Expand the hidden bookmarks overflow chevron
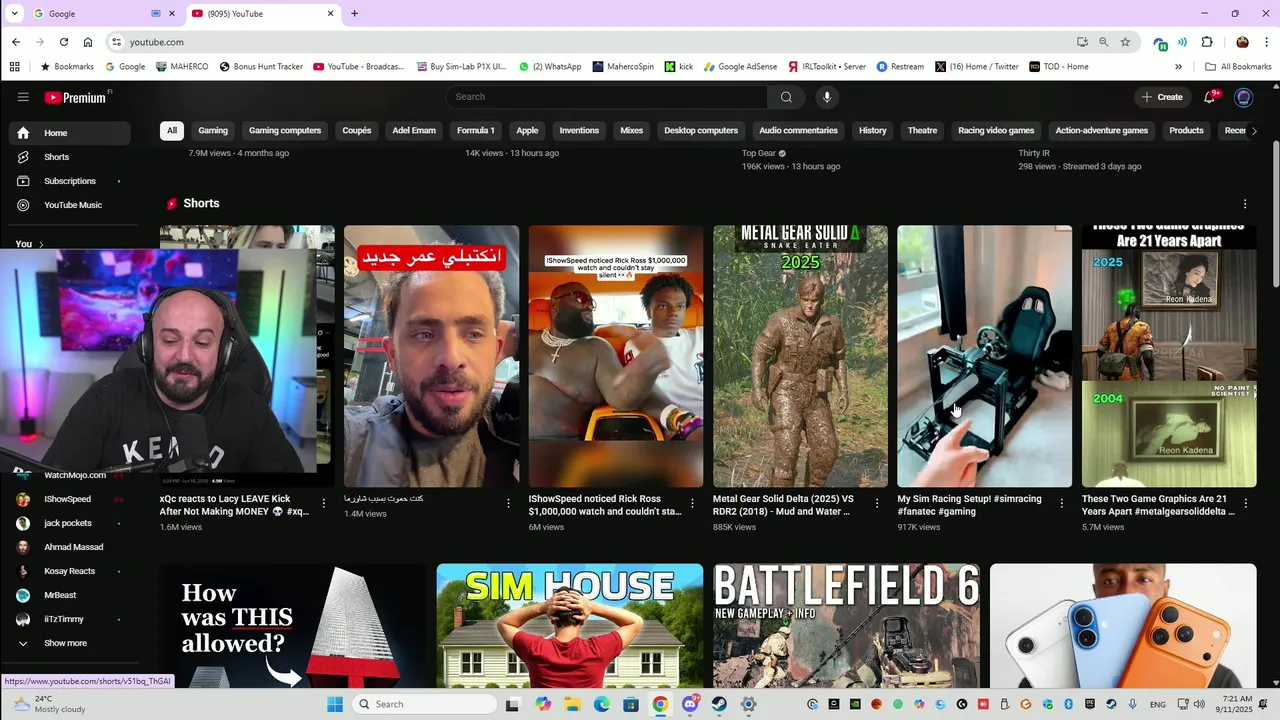 coord(1178,67)
